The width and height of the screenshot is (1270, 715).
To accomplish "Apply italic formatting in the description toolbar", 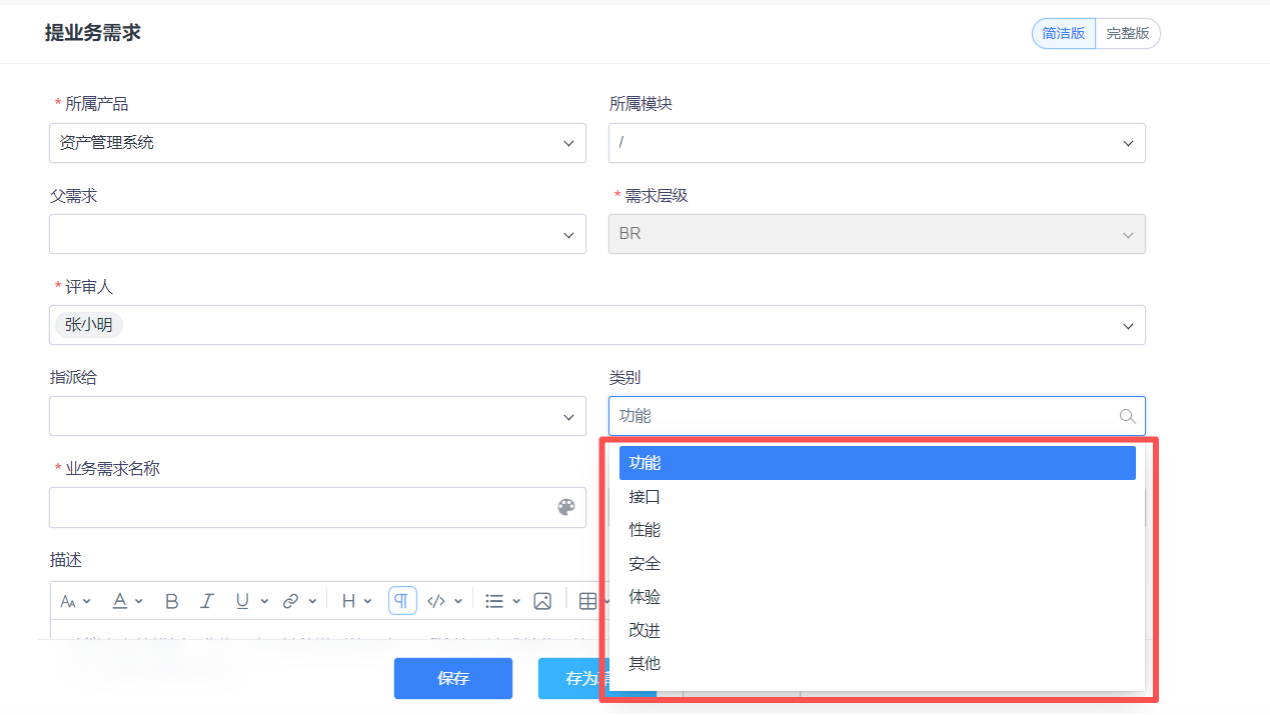I will pyautogui.click(x=206, y=600).
